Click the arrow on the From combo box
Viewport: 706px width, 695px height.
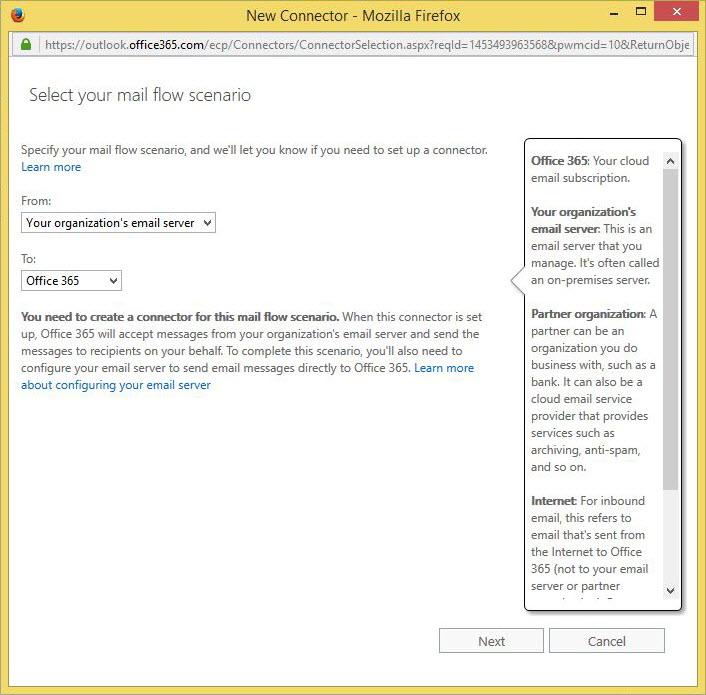(x=207, y=223)
